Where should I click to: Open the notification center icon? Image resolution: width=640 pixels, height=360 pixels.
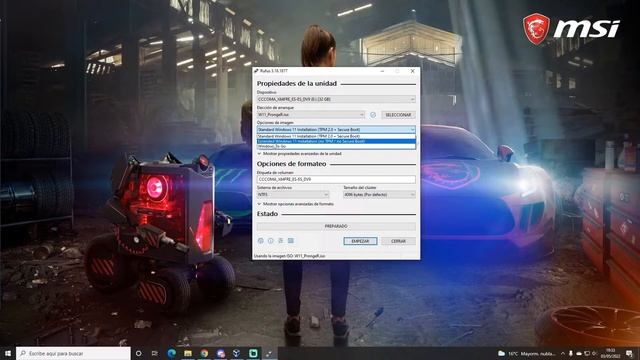pyautogui.click(x=630, y=353)
